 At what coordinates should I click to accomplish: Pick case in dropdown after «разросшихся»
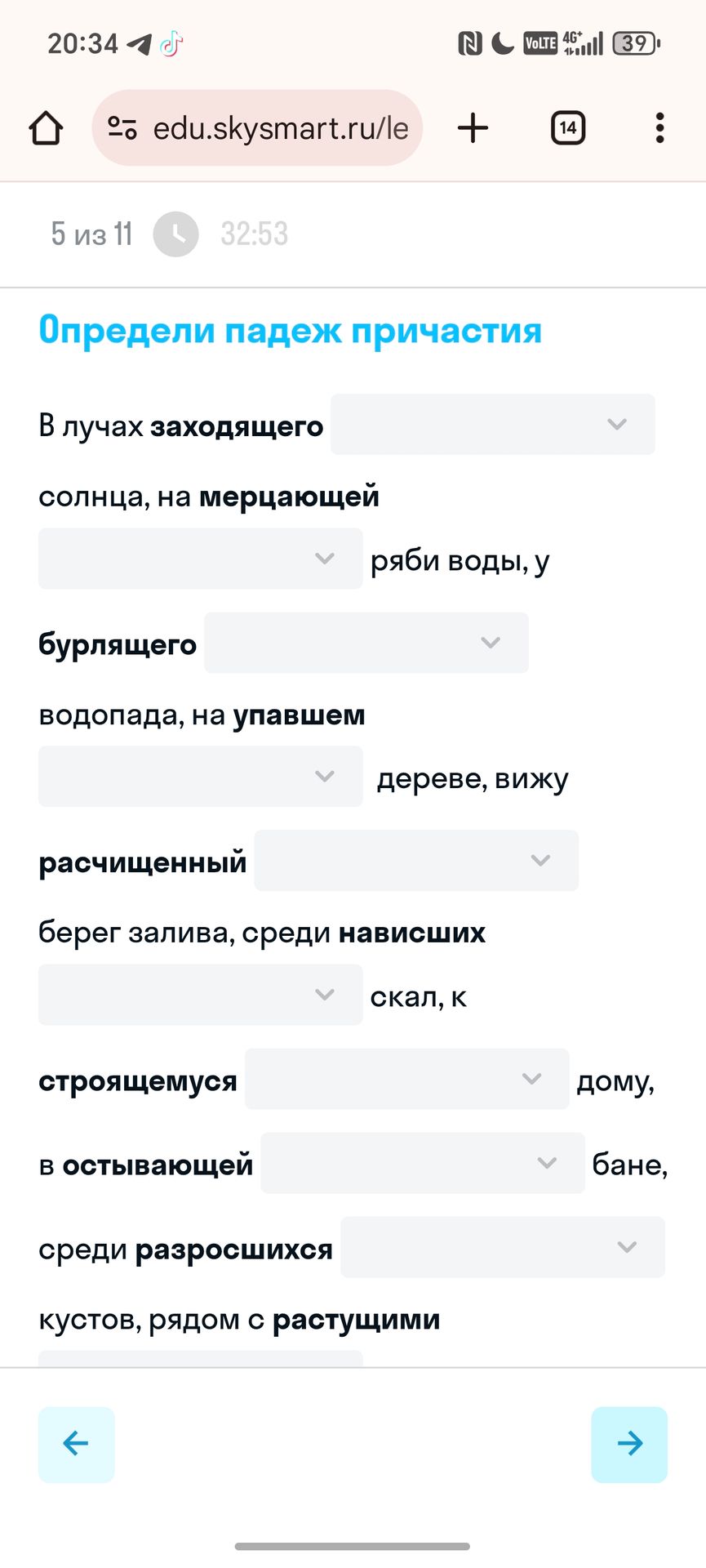point(502,1247)
